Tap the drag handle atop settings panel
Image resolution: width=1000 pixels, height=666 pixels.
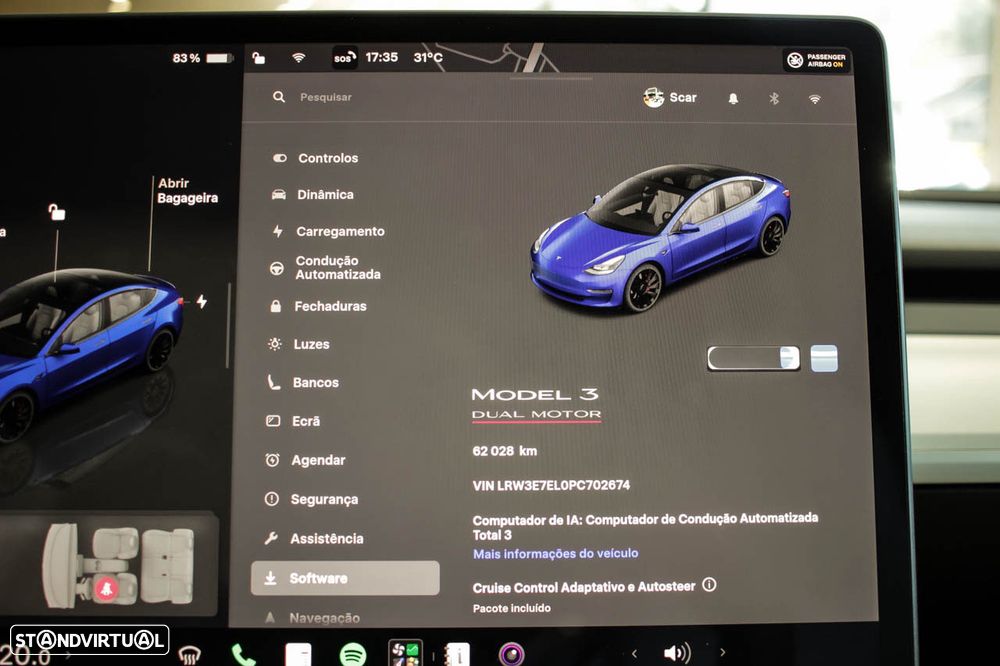[x=551, y=78]
